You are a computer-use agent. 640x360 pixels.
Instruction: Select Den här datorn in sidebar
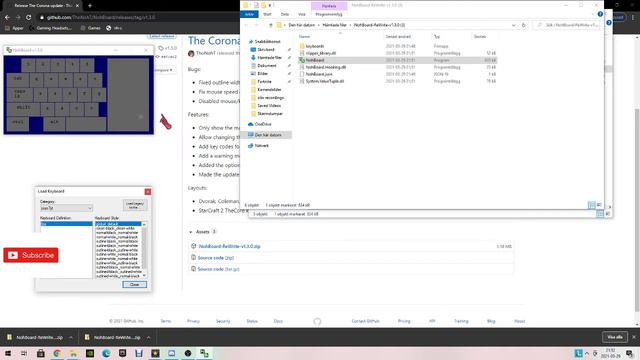point(268,135)
